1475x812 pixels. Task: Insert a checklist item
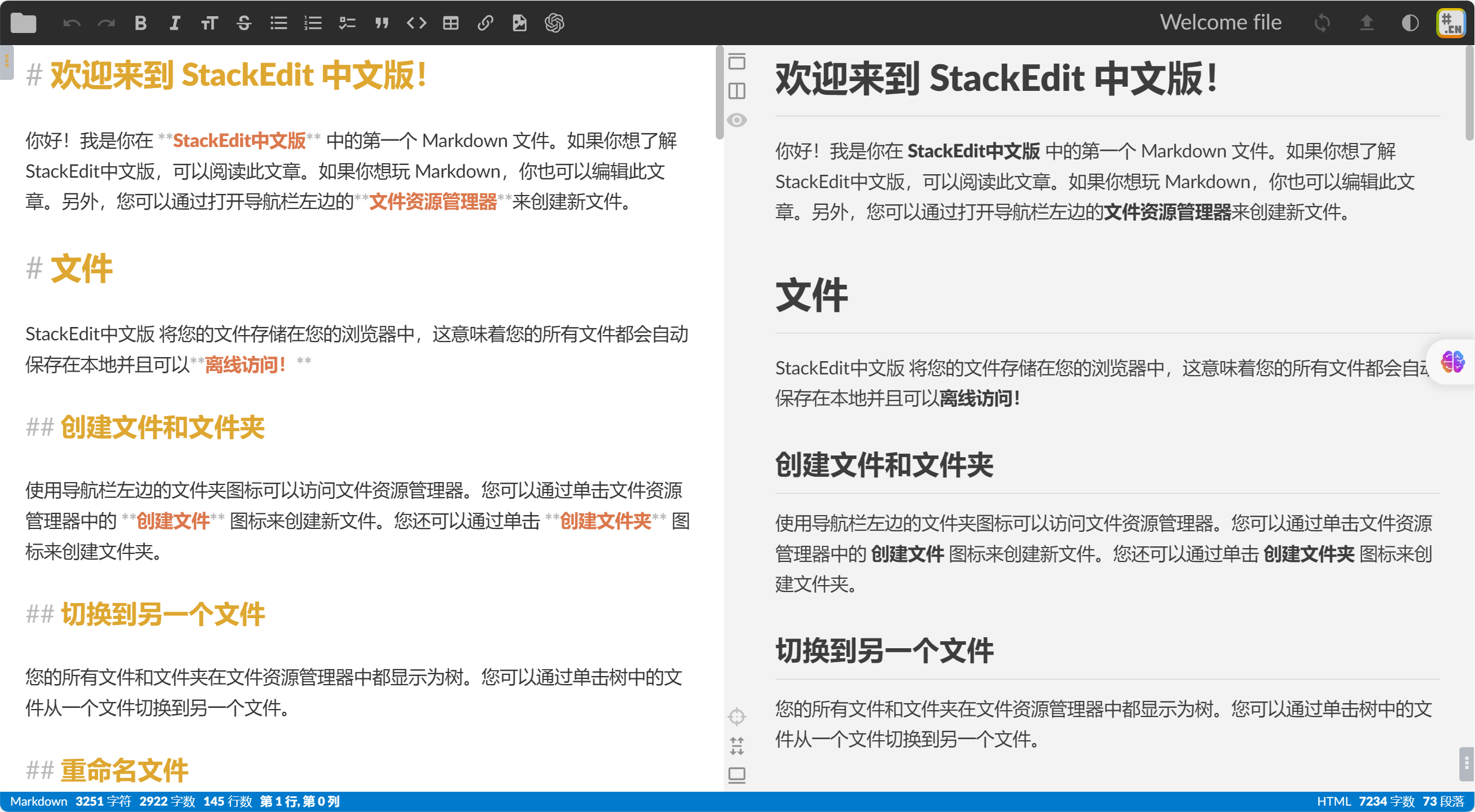[x=347, y=23]
